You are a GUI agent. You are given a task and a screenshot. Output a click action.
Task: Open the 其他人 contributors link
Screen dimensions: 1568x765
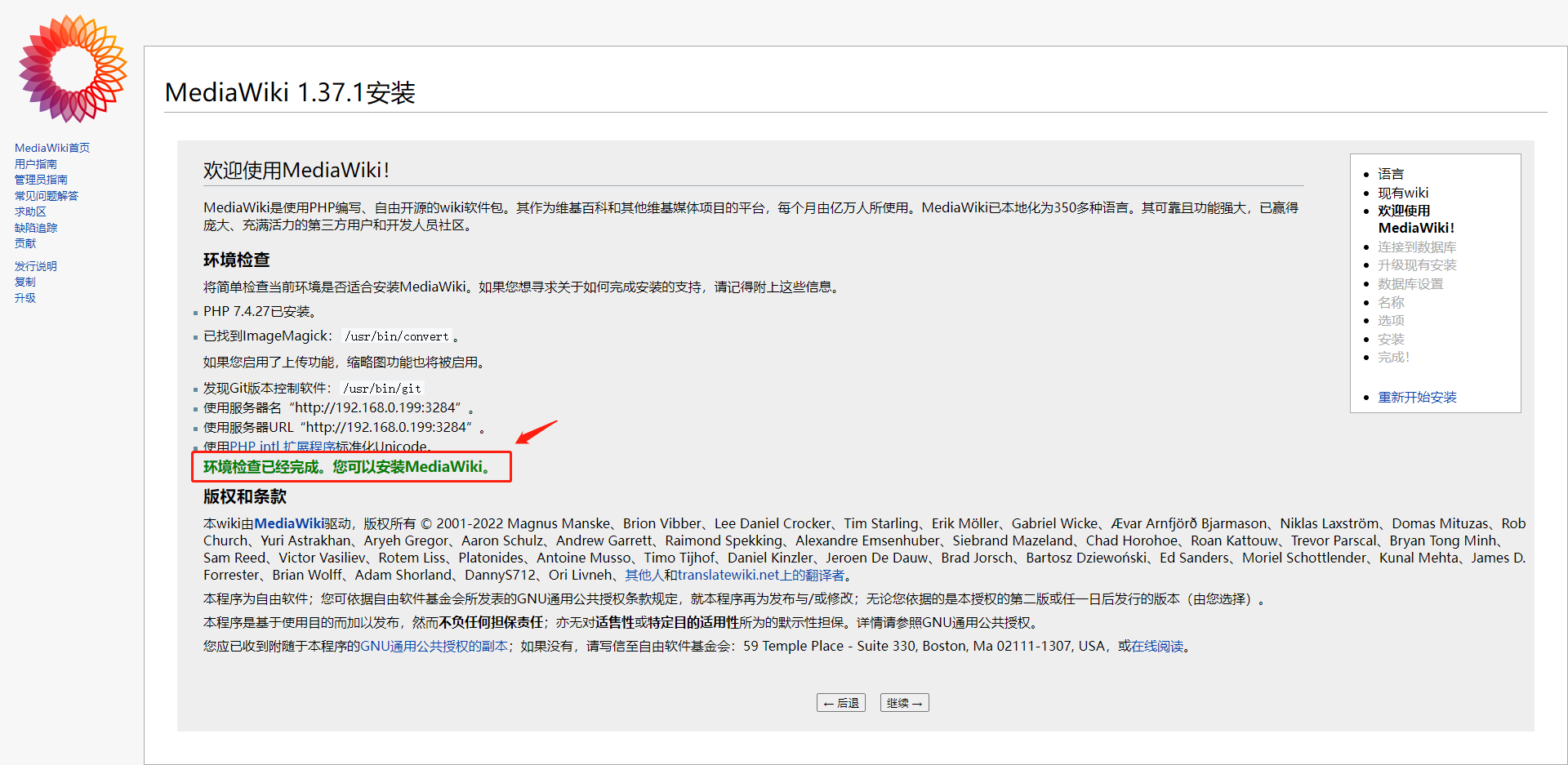coord(643,575)
